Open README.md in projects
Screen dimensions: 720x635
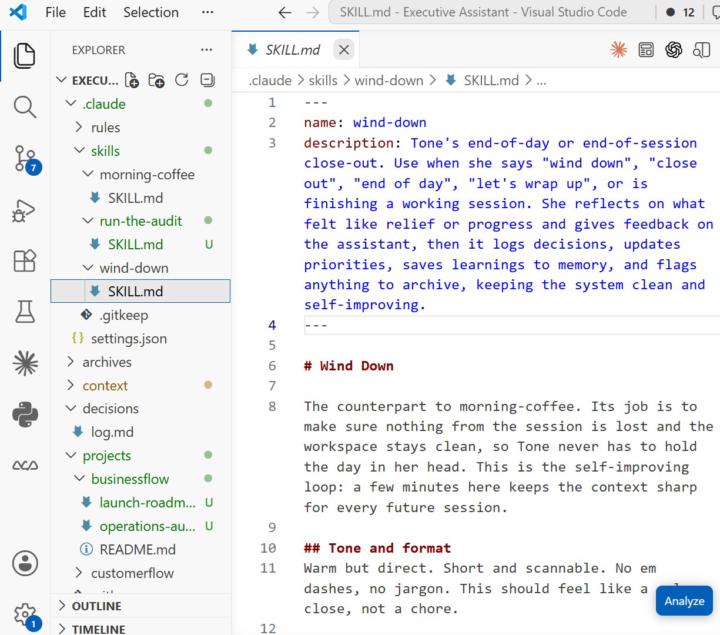(x=137, y=550)
